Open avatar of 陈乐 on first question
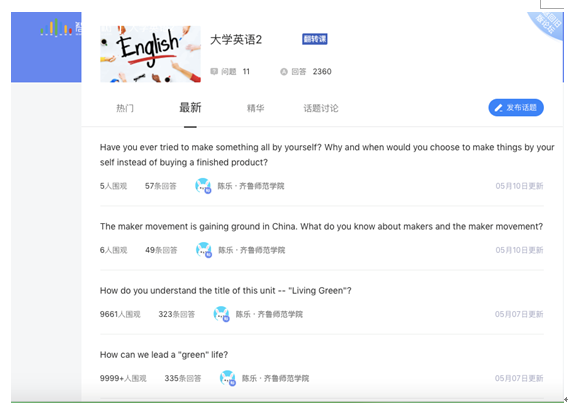Viewport: 568px width, 406px height. pyautogui.click(x=203, y=186)
